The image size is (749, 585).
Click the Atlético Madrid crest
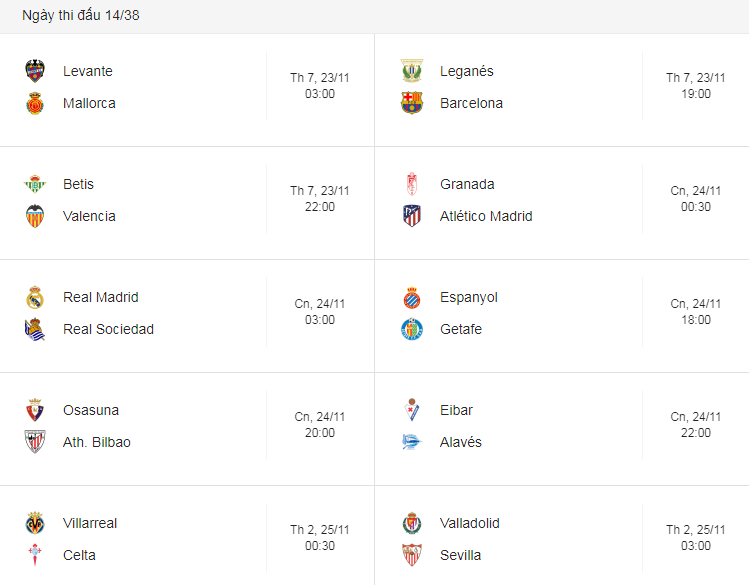pyautogui.click(x=412, y=216)
